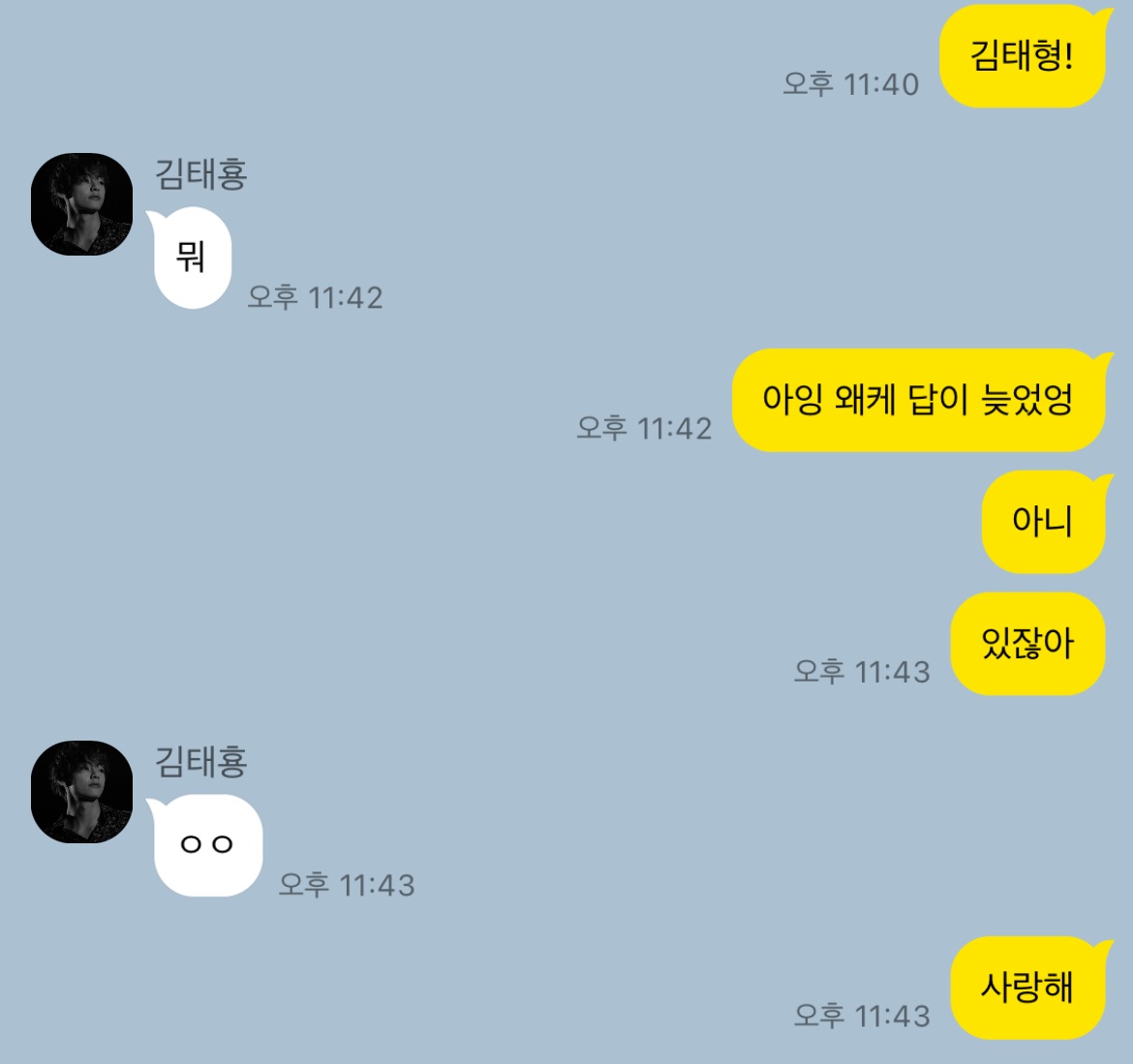Viewport: 1133px width, 1064px height.
Task: Click the 오후 11:40 timestamp
Action: pyautogui.click(x=851, y=84)
